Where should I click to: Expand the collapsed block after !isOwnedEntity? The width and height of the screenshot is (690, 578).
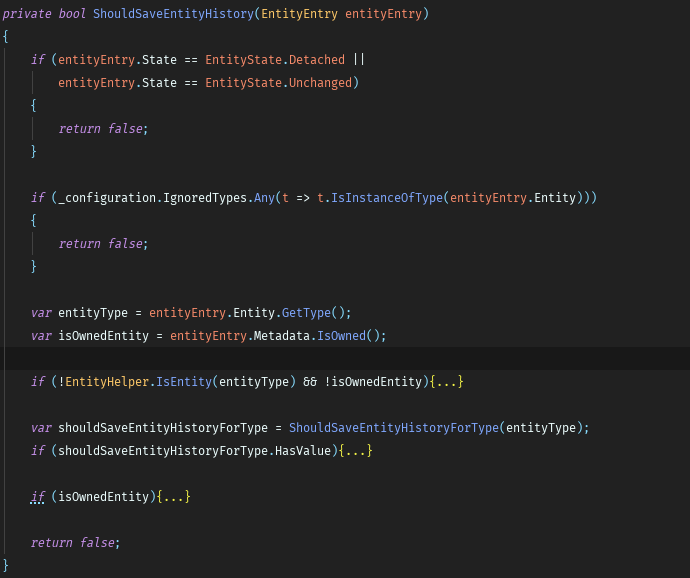coord(446,382)
